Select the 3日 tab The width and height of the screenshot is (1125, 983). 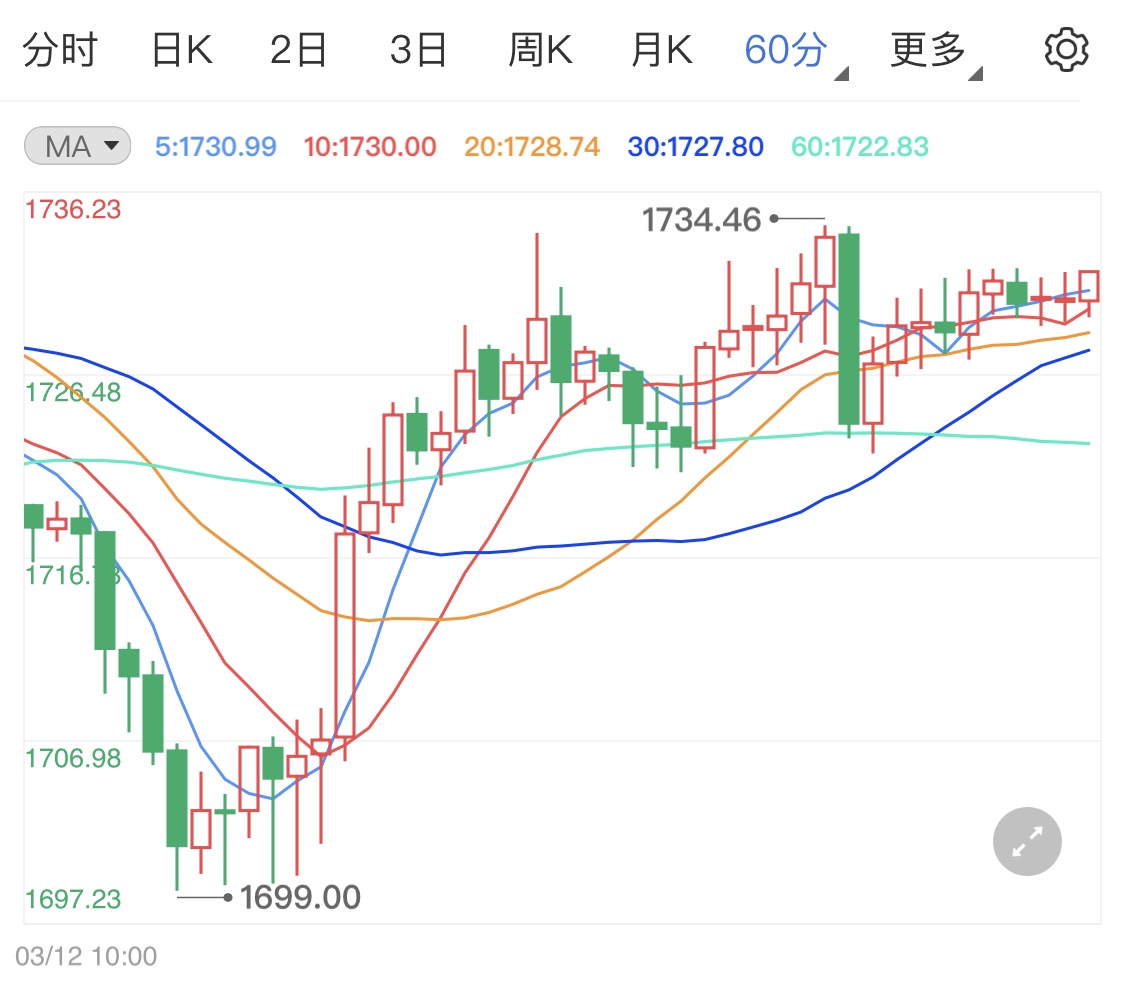pyautogui.click(x=418, y=50)
